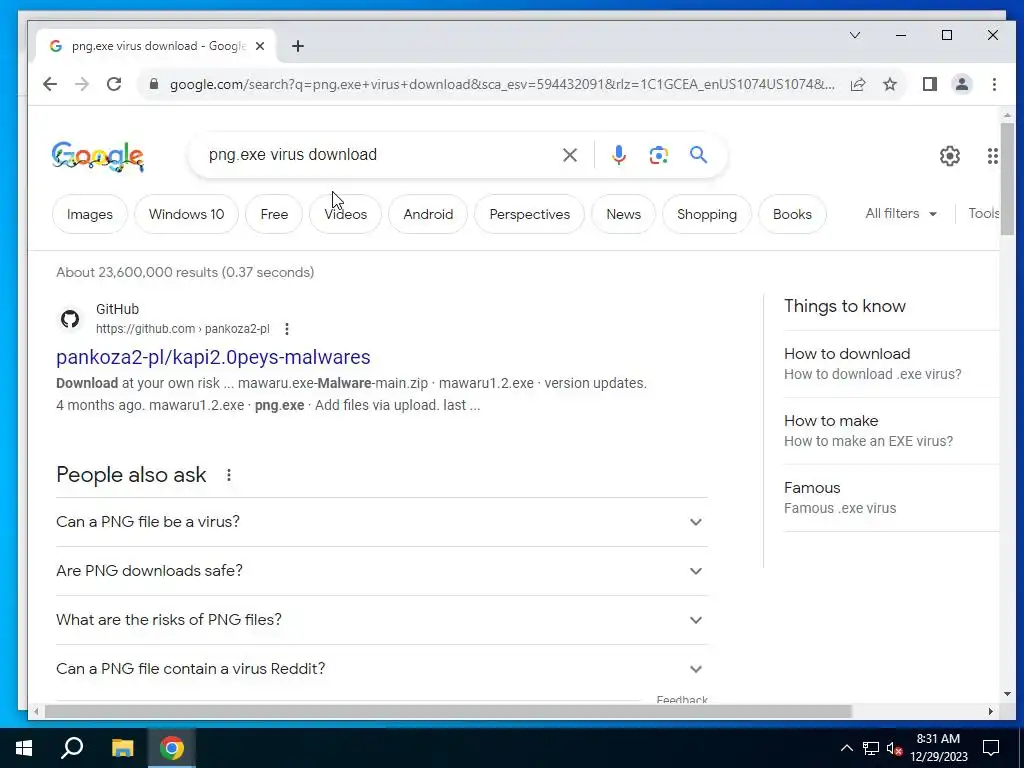Open Windows Start menu
The height and width of the screenshot is (768, 1024).
click(x=24, y=748)
